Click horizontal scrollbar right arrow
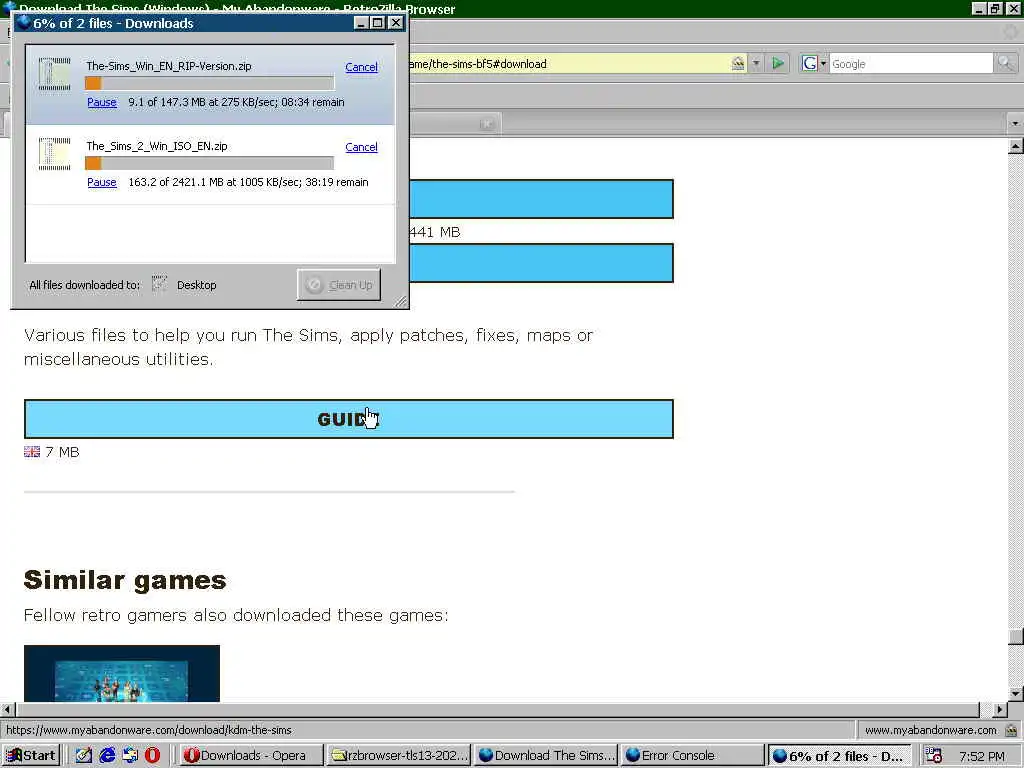 [x=1000, y=709]
